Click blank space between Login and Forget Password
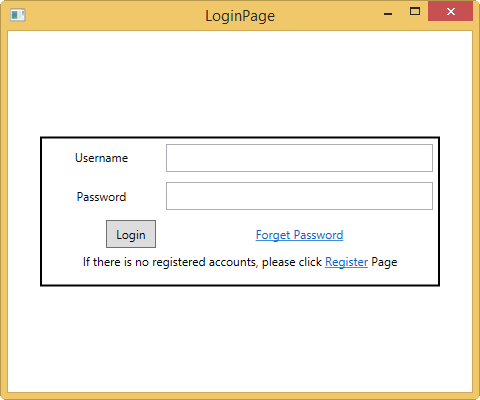This screenshot has width=480, height=400. coord(205,235)
